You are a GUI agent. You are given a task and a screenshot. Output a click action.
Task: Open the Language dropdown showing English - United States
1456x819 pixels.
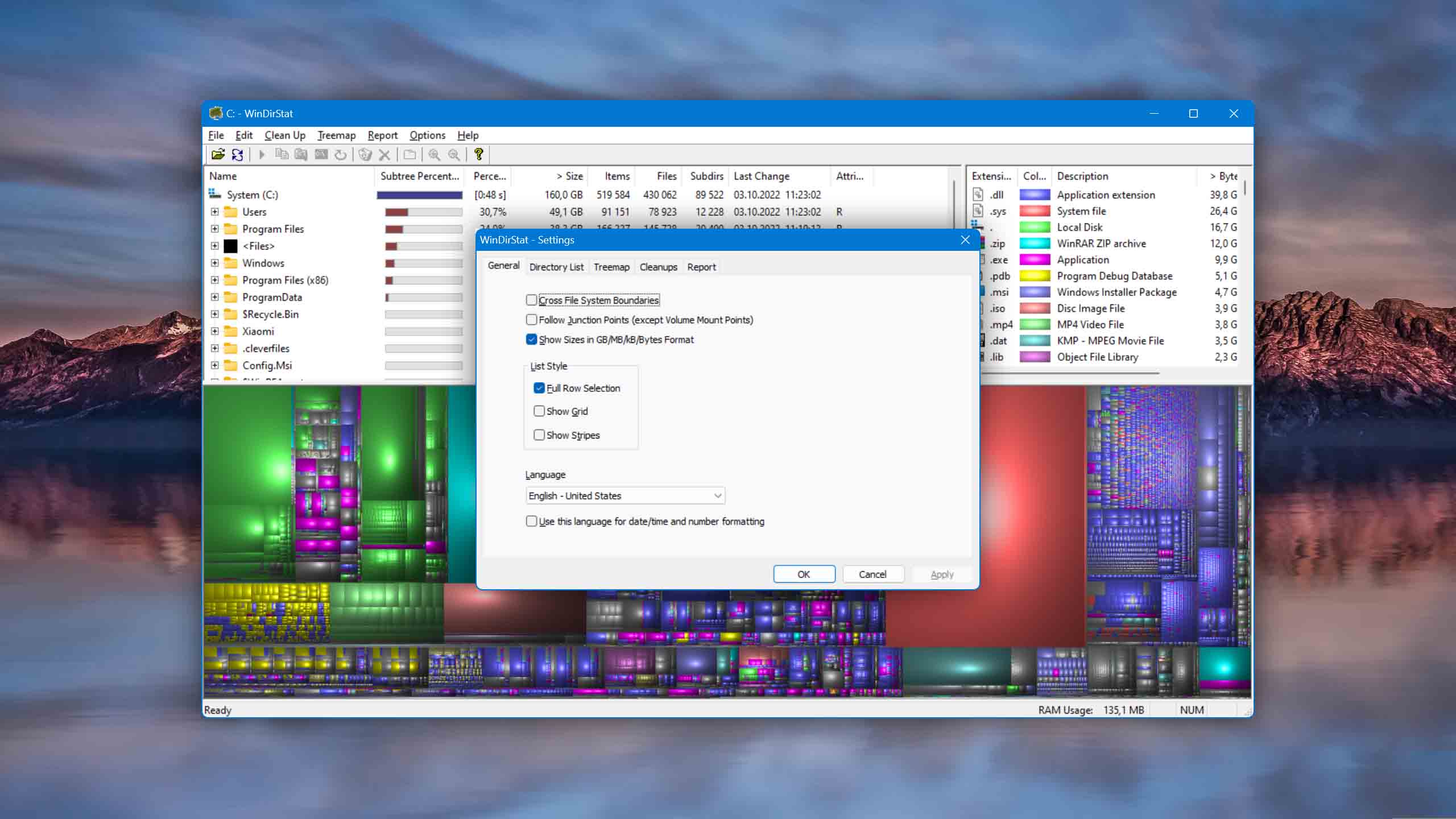[625, 495]
